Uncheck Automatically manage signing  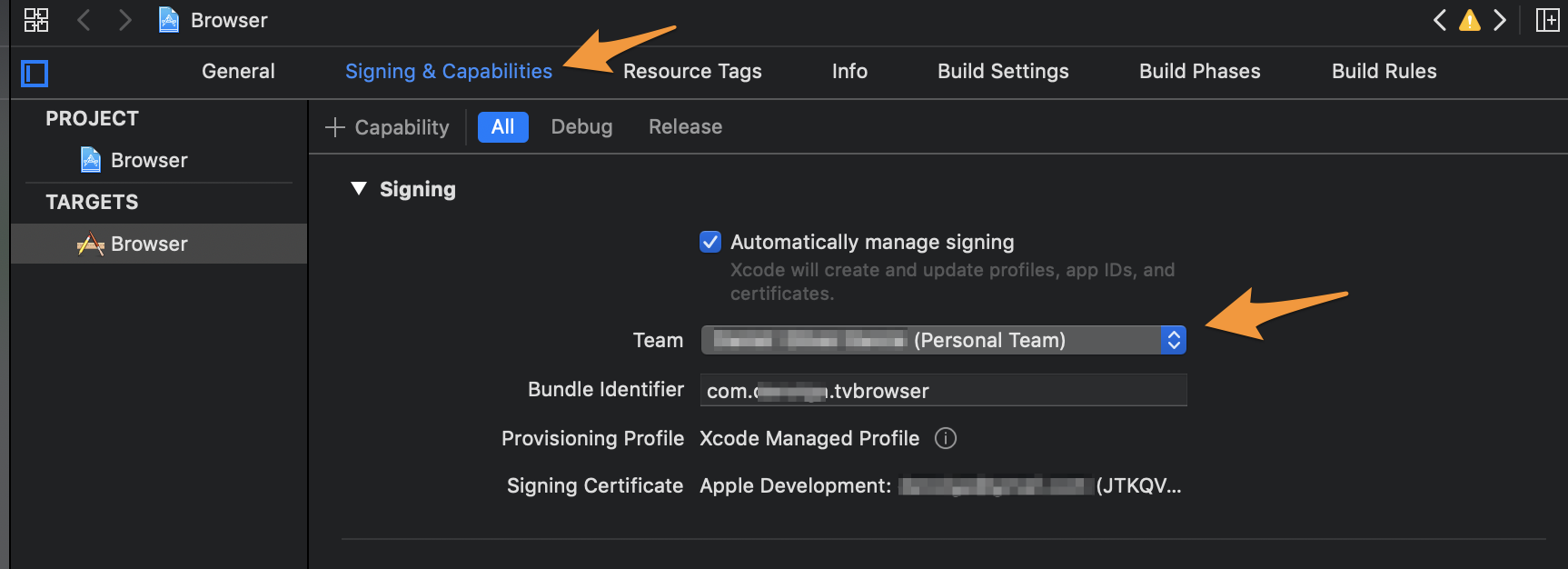click(710, 242)
